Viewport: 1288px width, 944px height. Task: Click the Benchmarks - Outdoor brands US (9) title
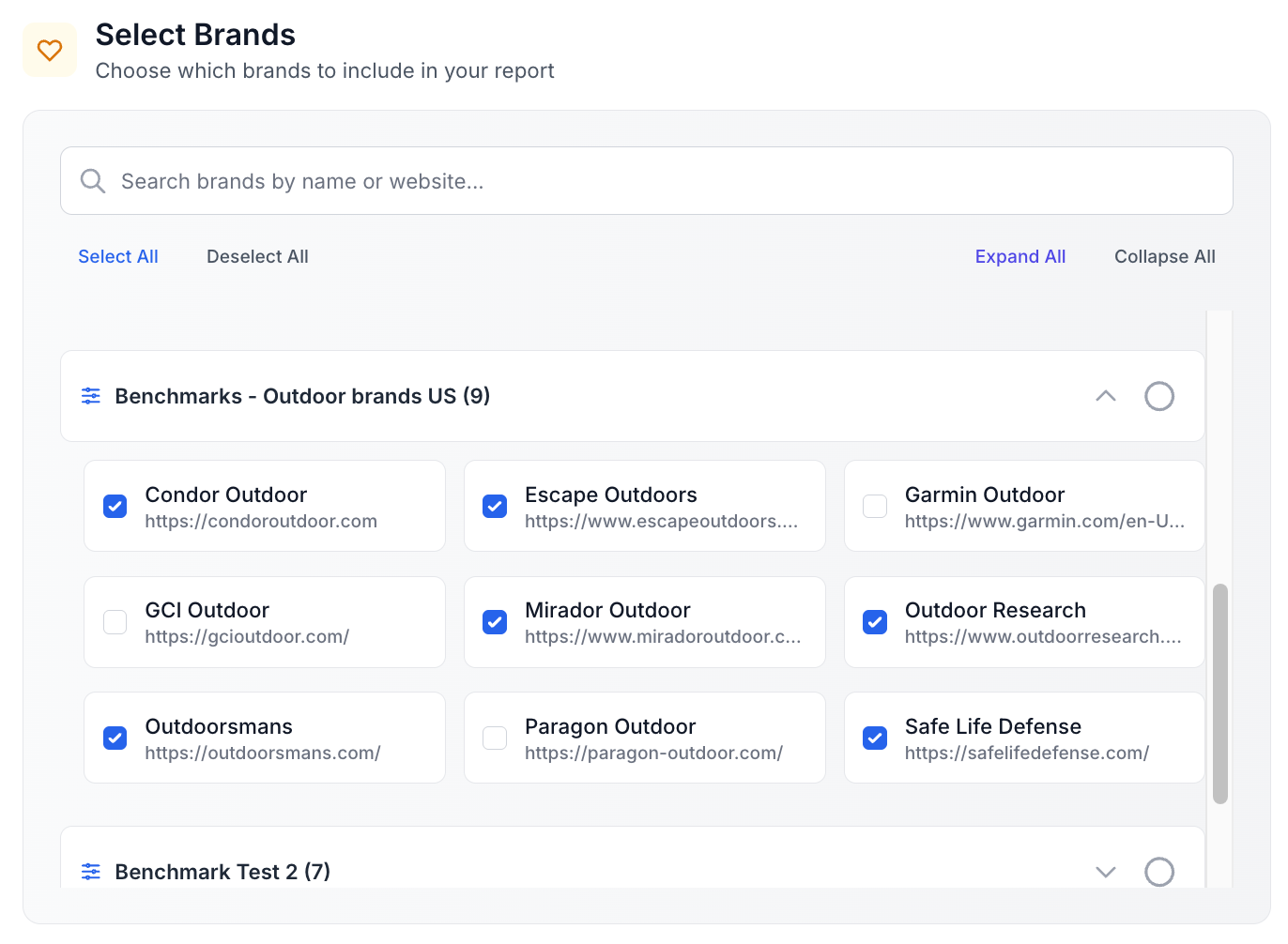click(302, 396)
